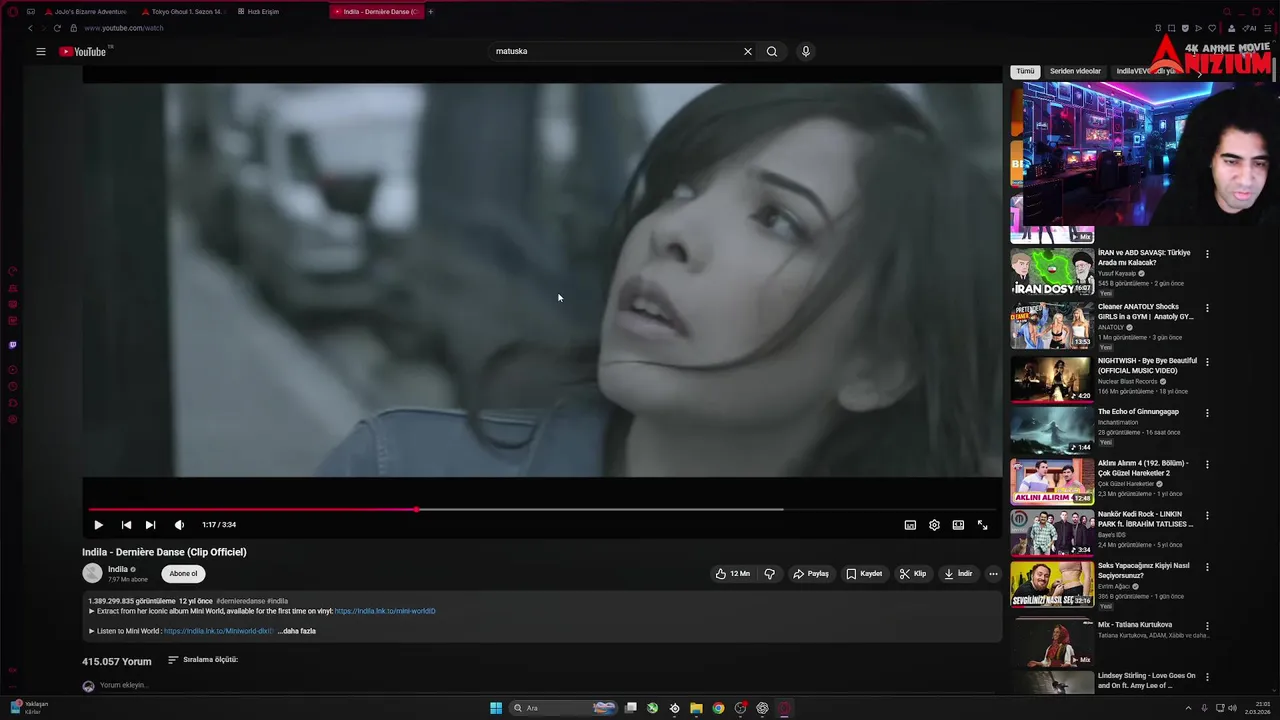The image size is (1280, 720).
Task: Seek on the red video progress bar
Action: click(x=542, y=509)
